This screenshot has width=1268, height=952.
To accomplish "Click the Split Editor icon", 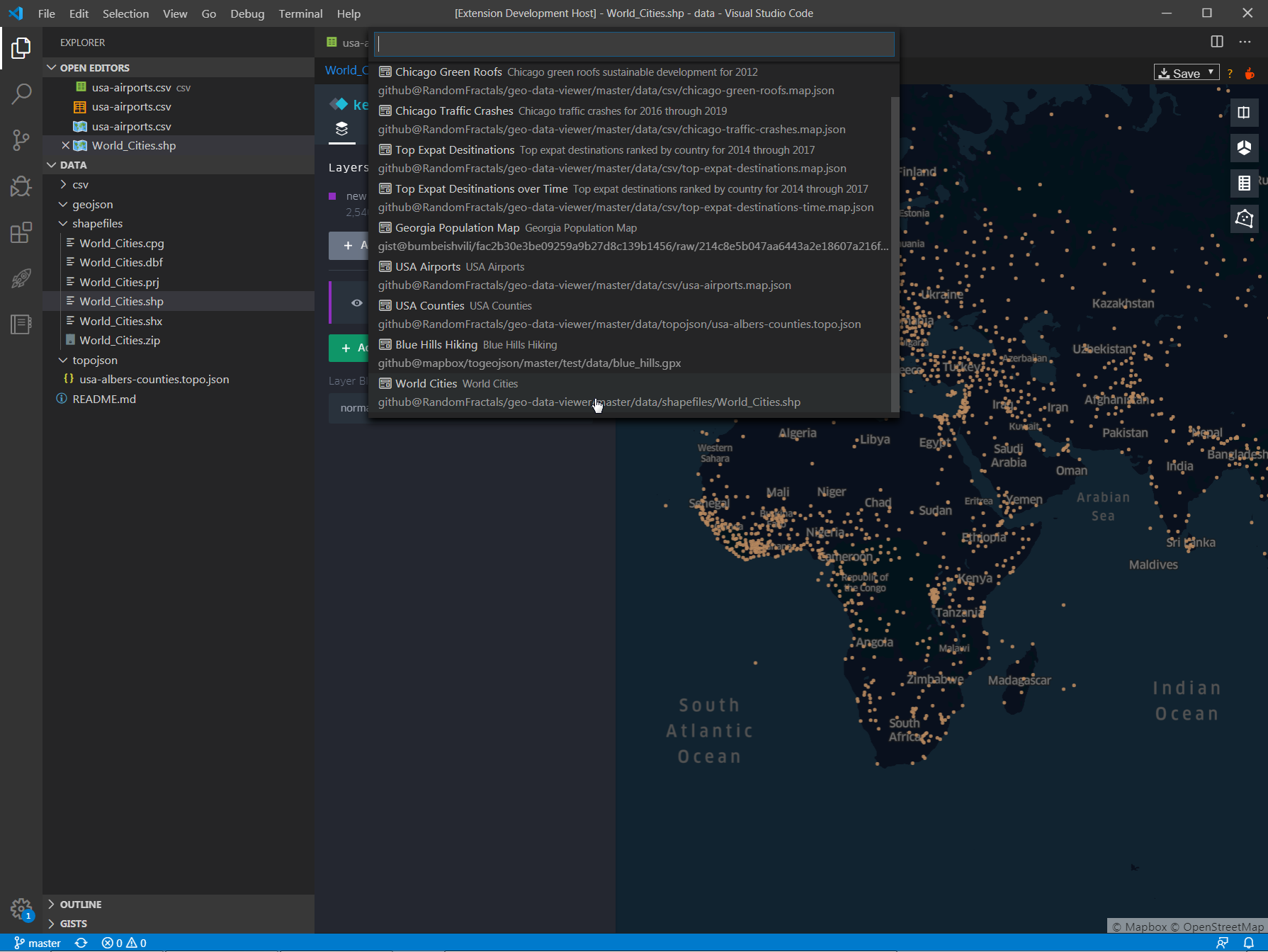I will [1217, 42].
